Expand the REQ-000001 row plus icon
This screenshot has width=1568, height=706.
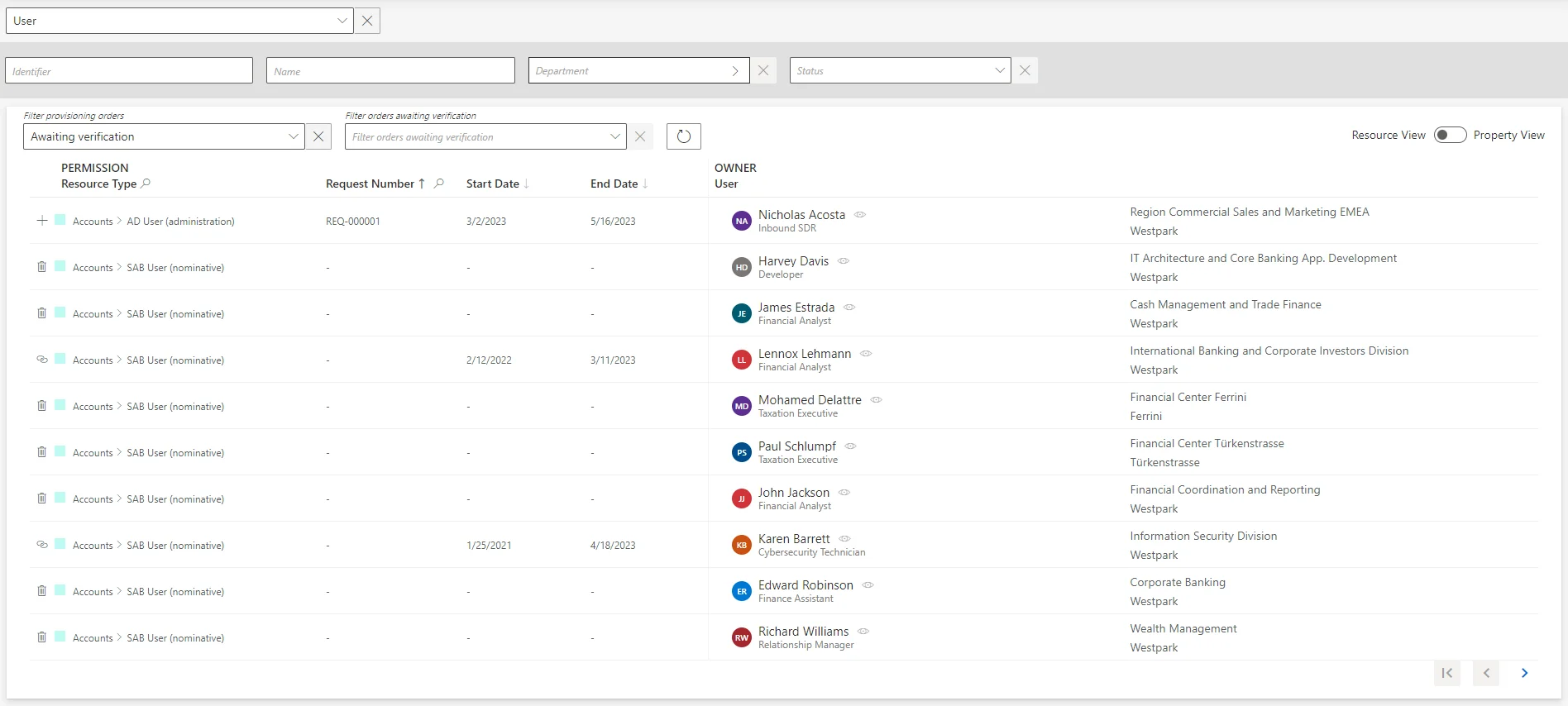point(42,221)
